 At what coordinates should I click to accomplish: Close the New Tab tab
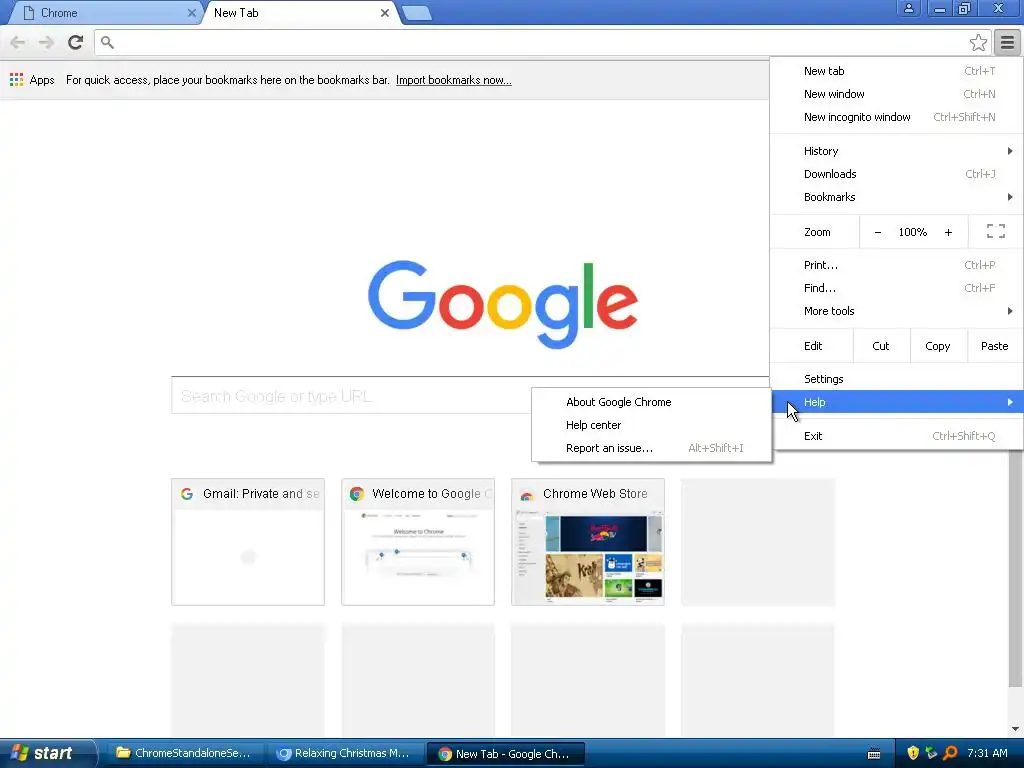[385, 13]
